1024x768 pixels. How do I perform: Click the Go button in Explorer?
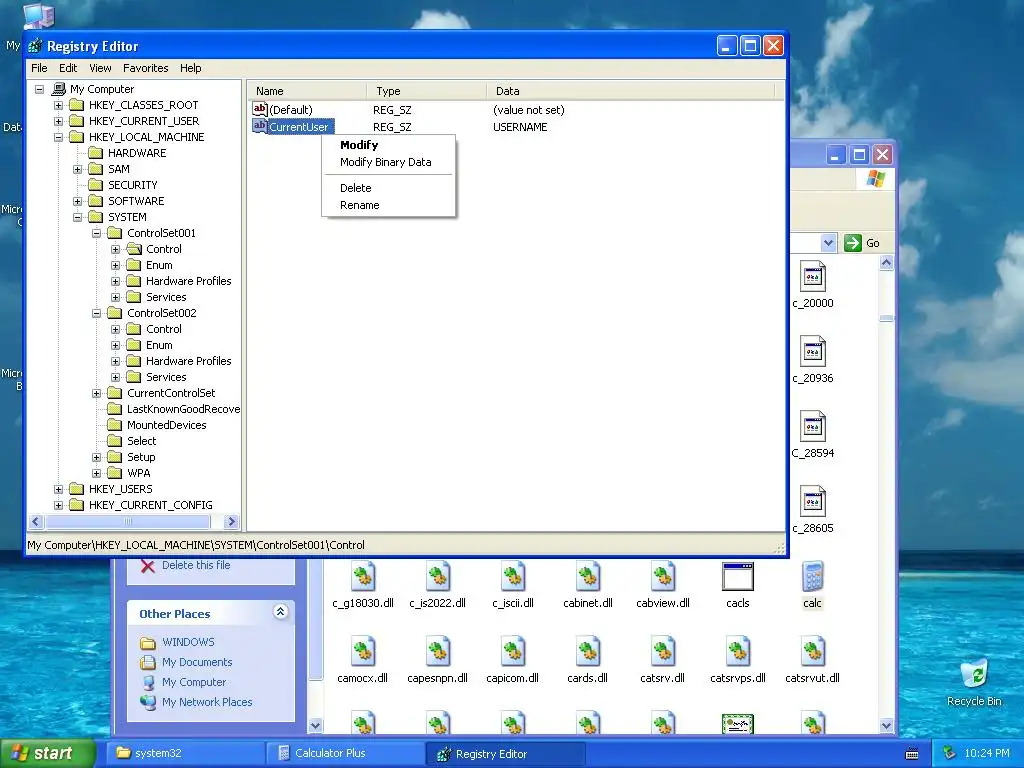[862, 243]
